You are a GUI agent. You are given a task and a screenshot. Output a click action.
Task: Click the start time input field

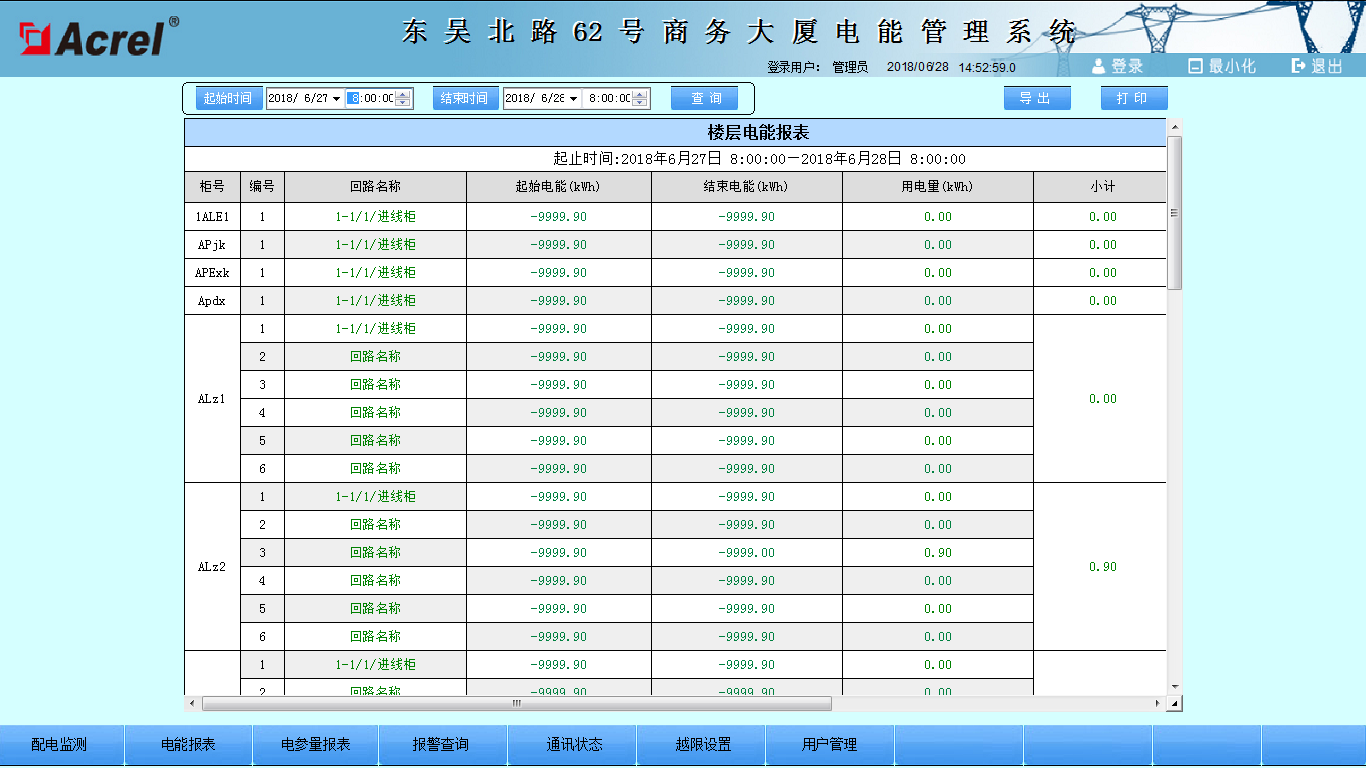tap(372, 99)
